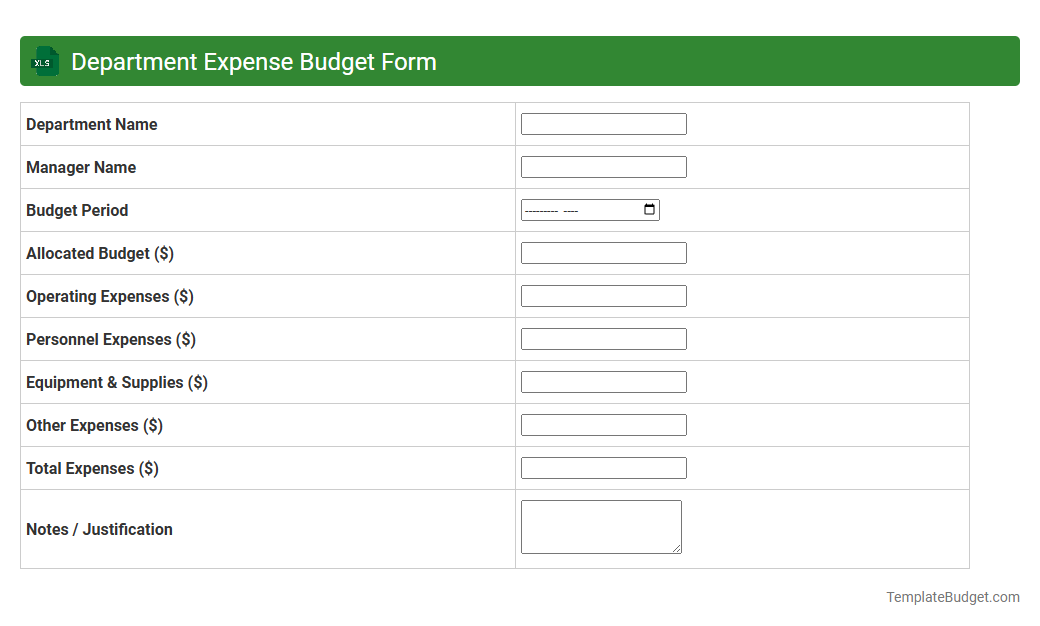1040x626 pixels.
Task: Open the calendar picker for Budget Period
Action: (650, 210)
